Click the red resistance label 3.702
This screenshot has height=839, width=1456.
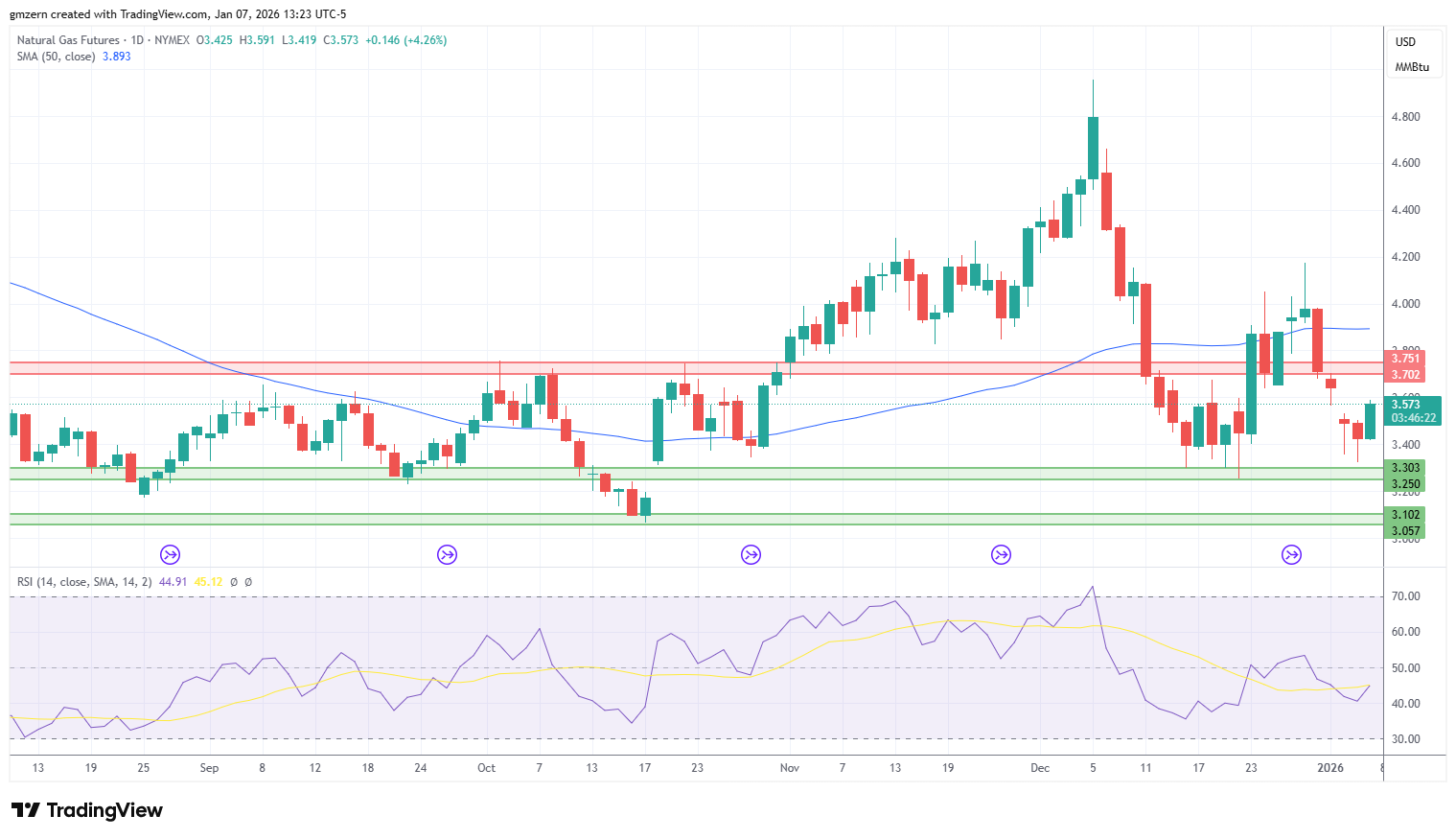(x=1405, y=375)
